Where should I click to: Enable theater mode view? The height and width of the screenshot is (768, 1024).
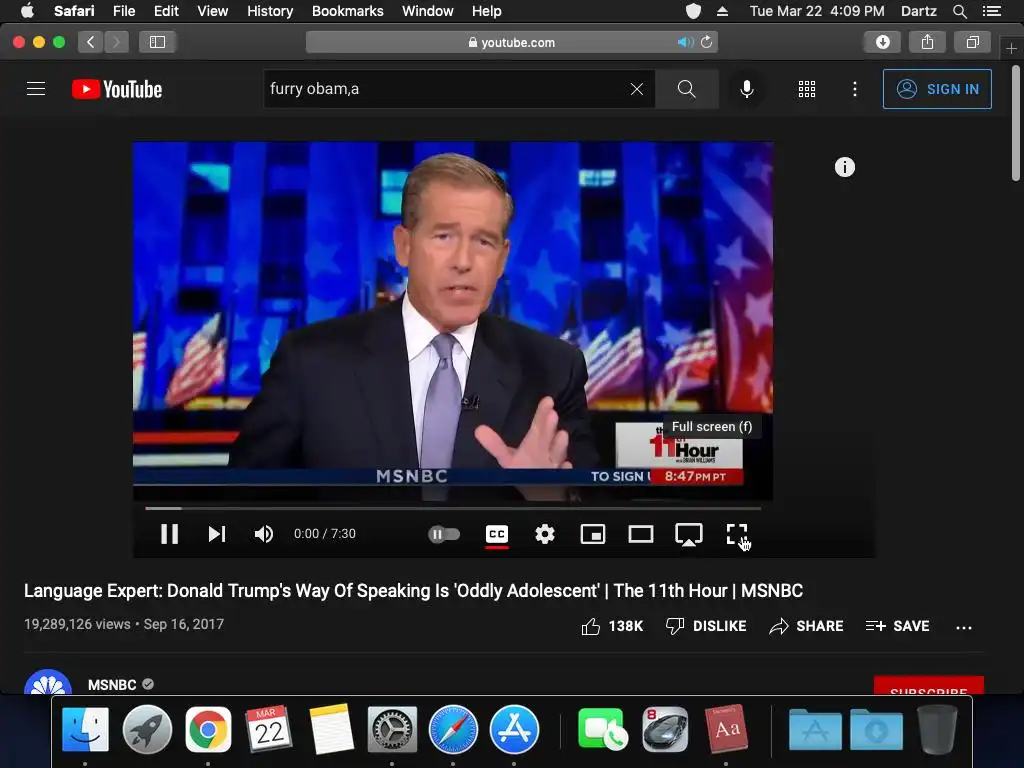click(x=641, y=534)
